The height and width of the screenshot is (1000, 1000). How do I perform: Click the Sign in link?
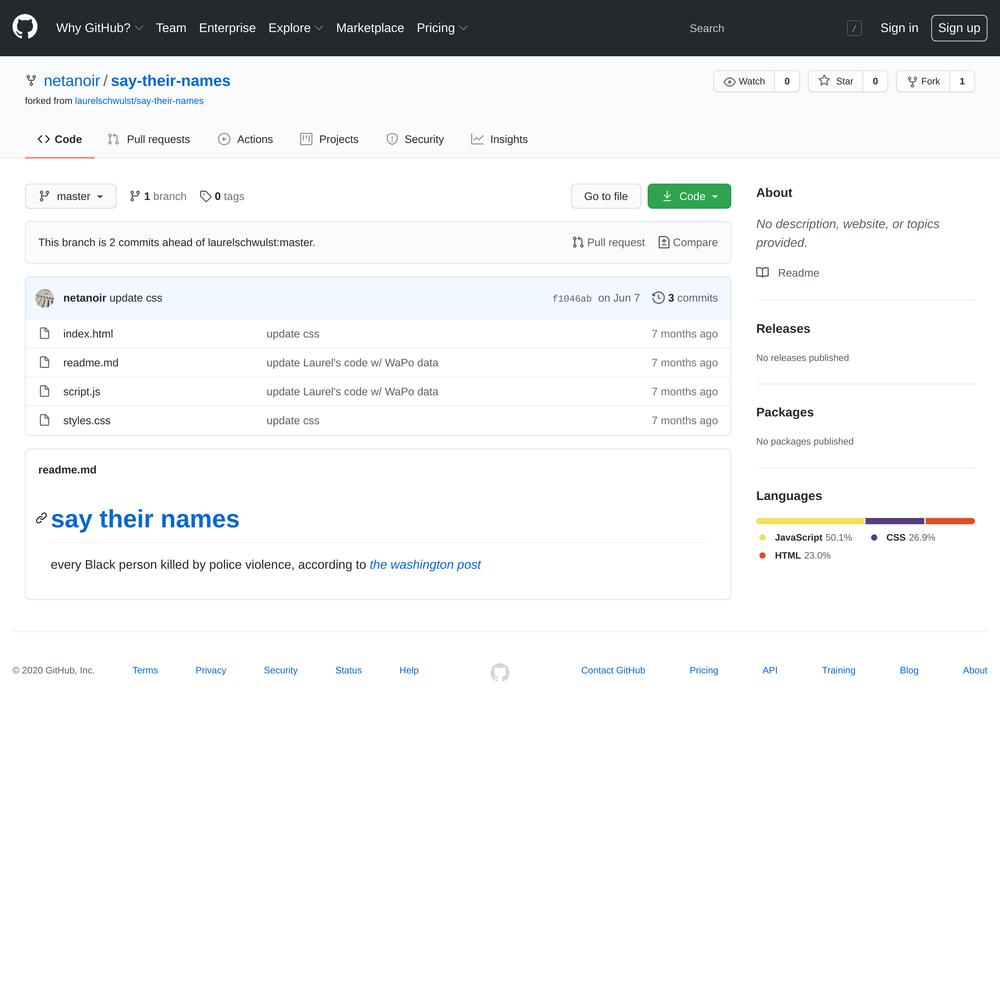(x=899, y=28)
